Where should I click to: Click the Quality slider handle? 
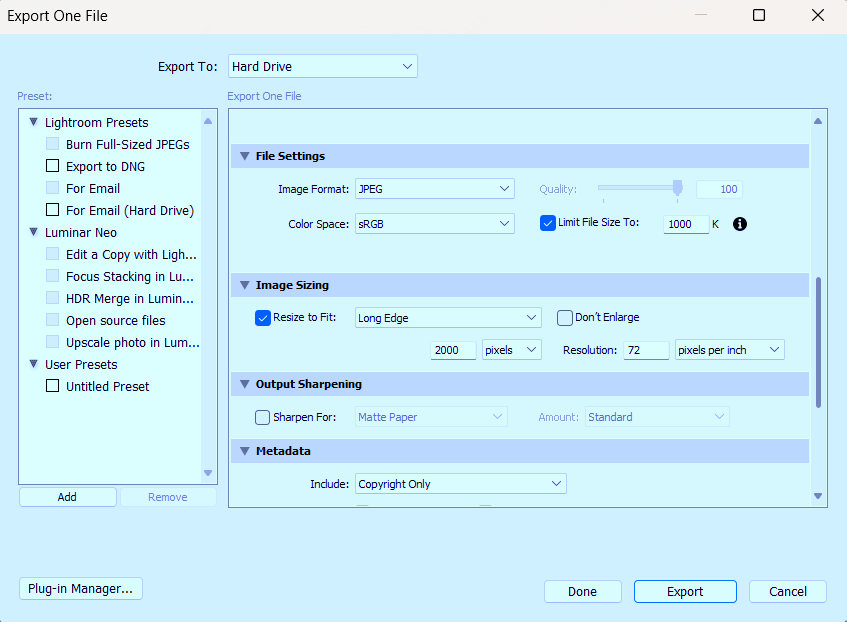pos(676,187)
